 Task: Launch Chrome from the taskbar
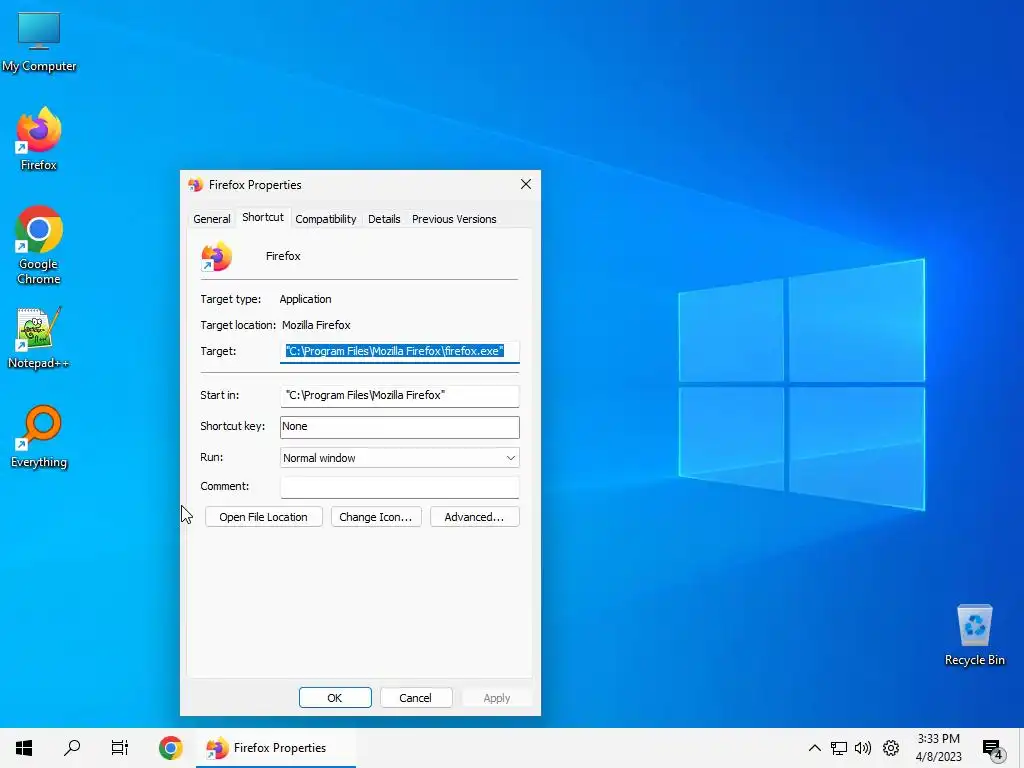[x=170, y=748]
